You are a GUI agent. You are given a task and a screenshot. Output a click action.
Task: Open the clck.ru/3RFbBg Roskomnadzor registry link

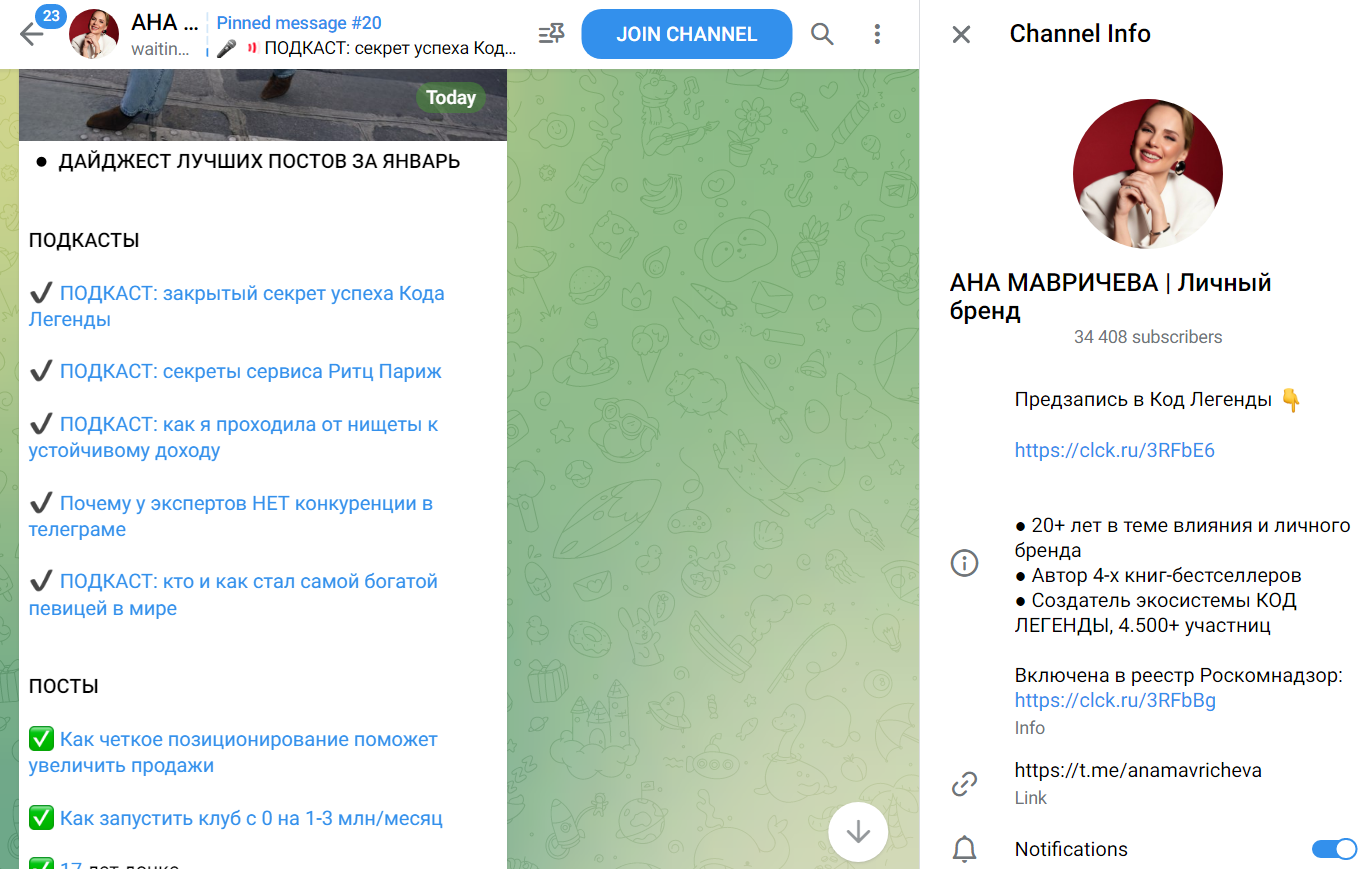point(1115,700)
